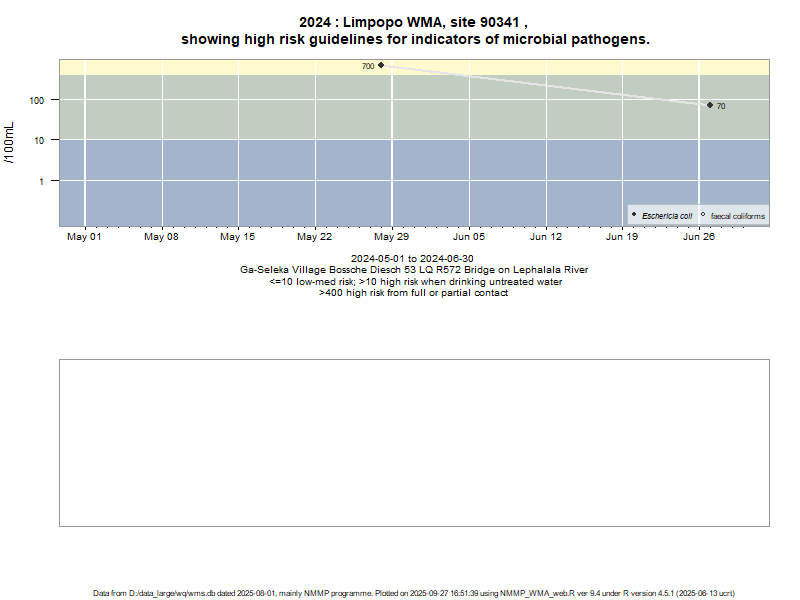Click the /100mL y-axis title
The image size is (800, 600).
tap(10, 142)
